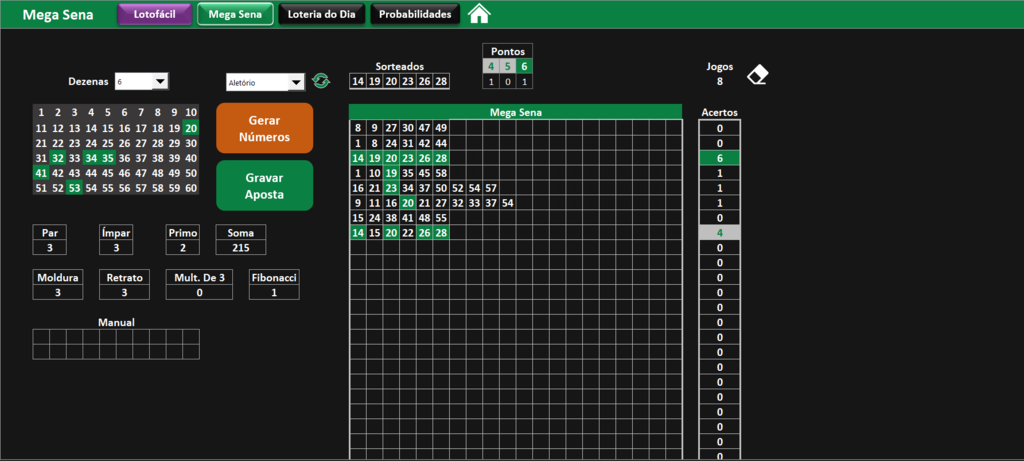Image resolution: width=1024 pixels, height=461 pixels.
Task: Click number 58 in fourth game row
Action: click(x=441, y=173)
